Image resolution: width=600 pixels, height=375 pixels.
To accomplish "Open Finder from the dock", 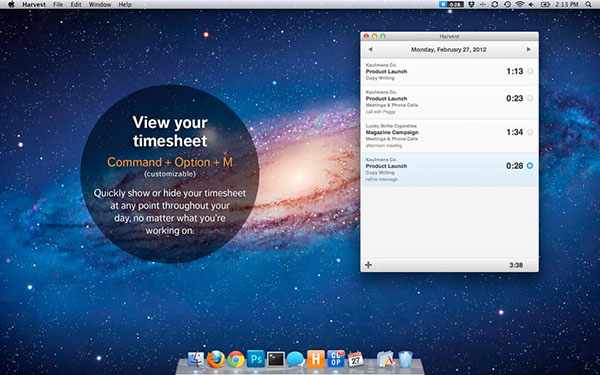I will 196,360.
